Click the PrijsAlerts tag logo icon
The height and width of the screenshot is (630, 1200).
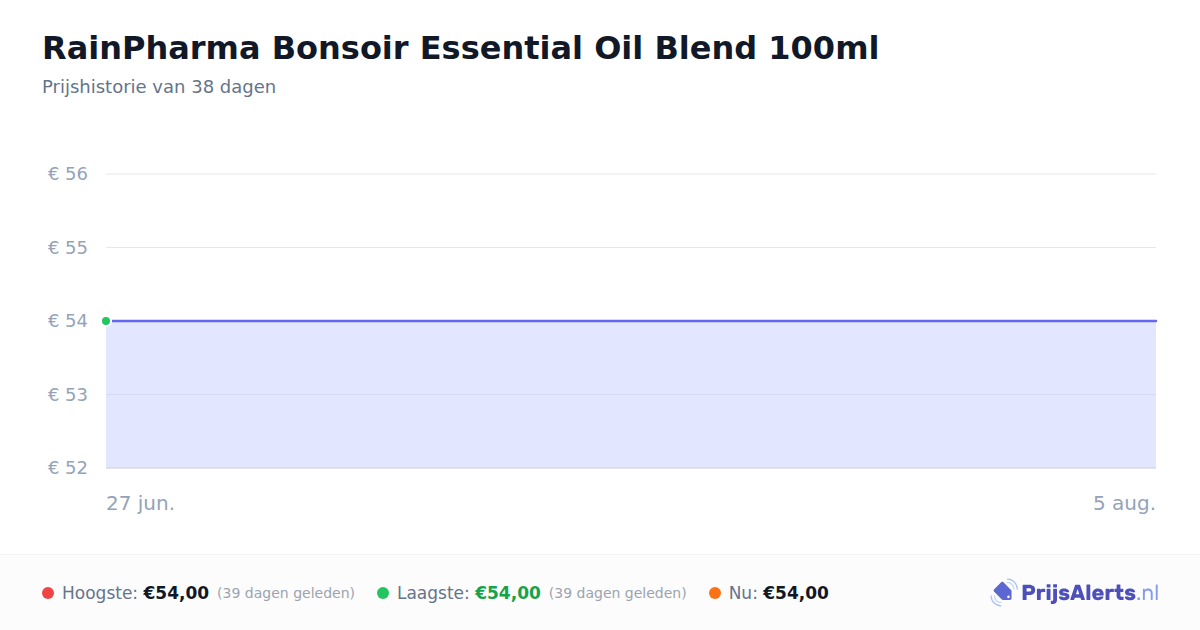point(1003,593)
